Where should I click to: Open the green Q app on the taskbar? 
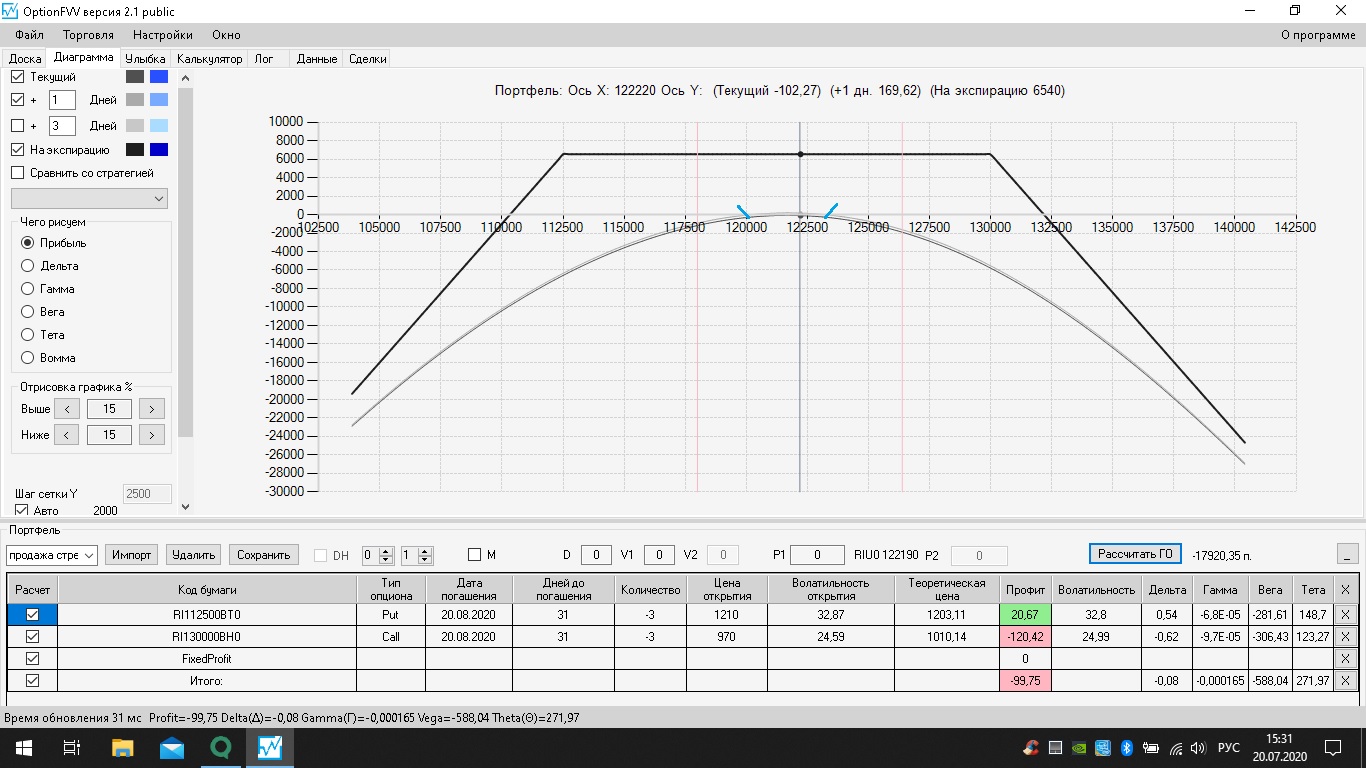click(x=220, y=747)
